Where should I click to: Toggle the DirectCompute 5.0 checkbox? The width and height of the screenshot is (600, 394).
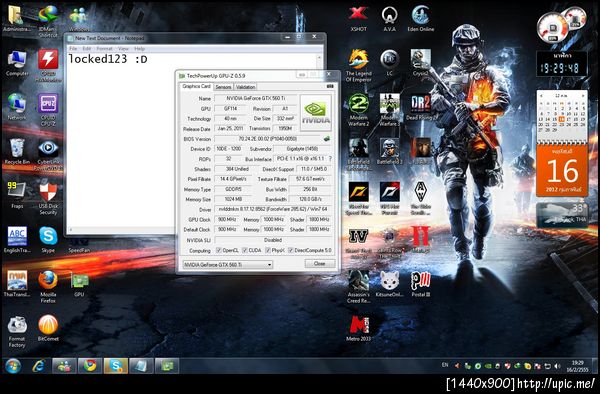(x=291, y=250)
